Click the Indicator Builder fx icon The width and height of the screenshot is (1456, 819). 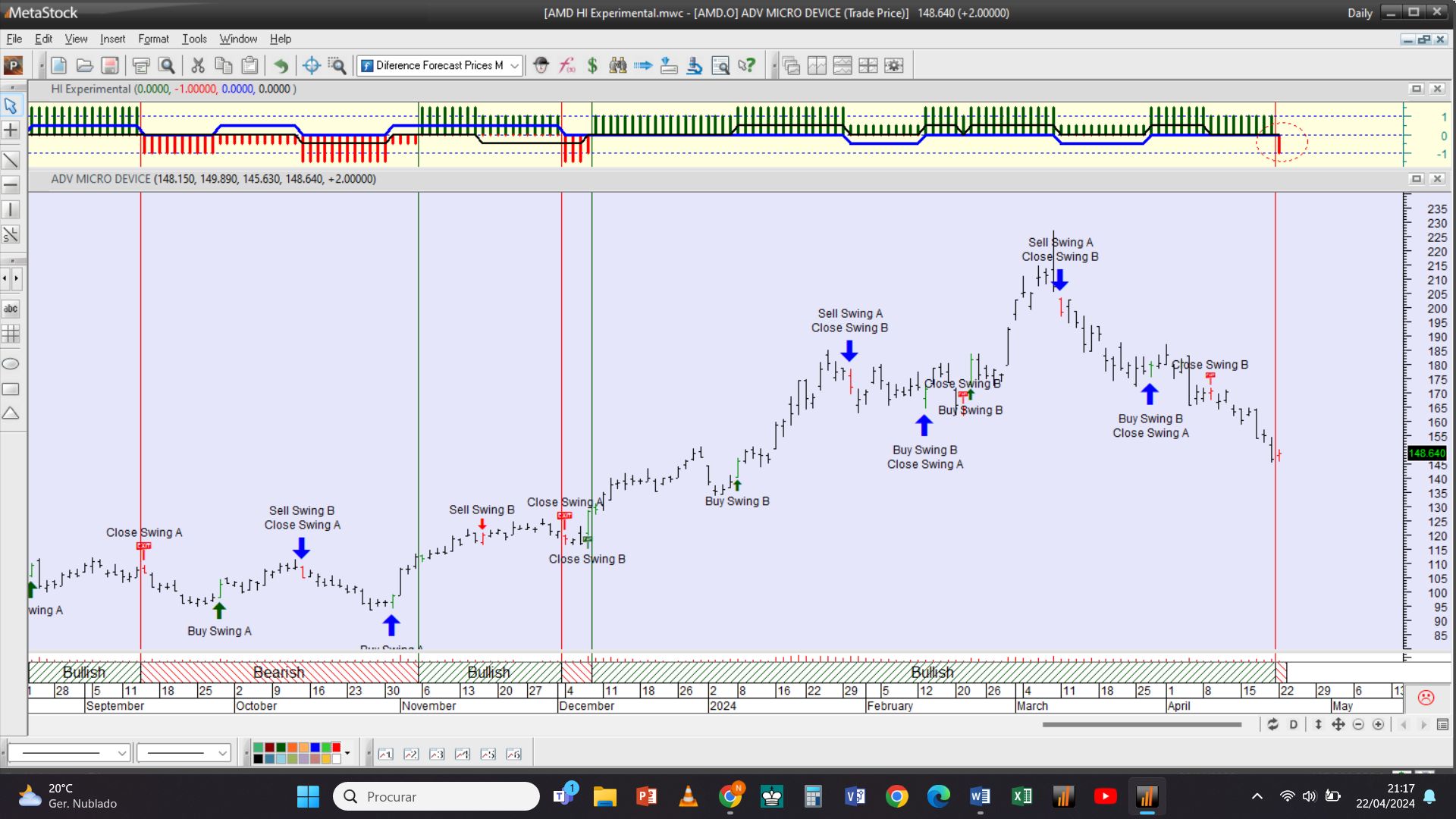(x=567, y=66)
